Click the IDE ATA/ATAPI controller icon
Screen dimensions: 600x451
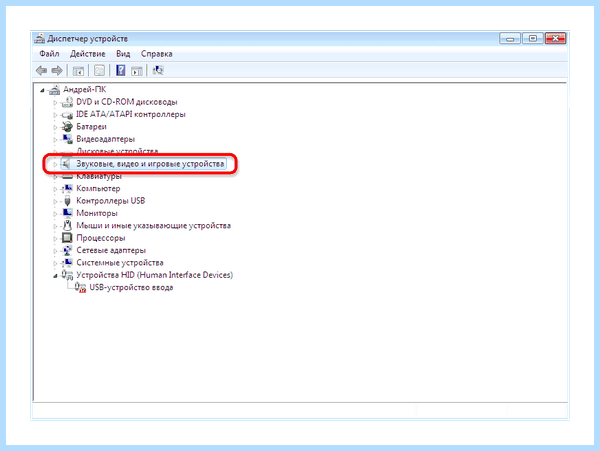(x=67, y=114)
